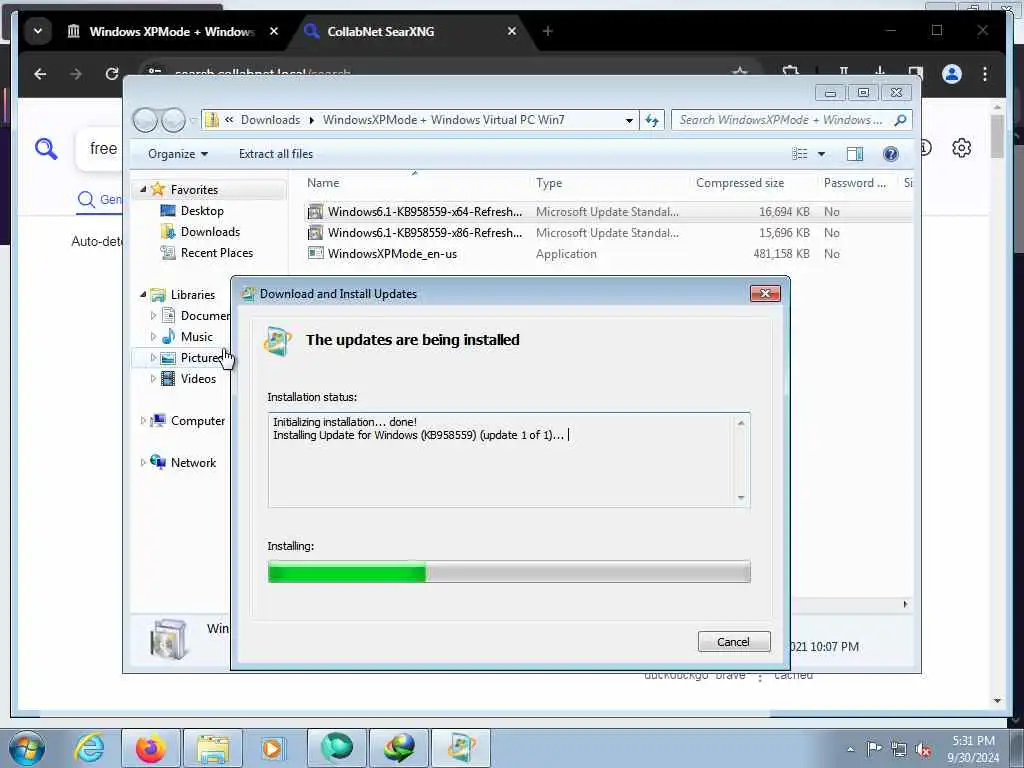Open SearXNG settings gear
The height and width of the screenshot is (768, 1024).
pos(961,148)
